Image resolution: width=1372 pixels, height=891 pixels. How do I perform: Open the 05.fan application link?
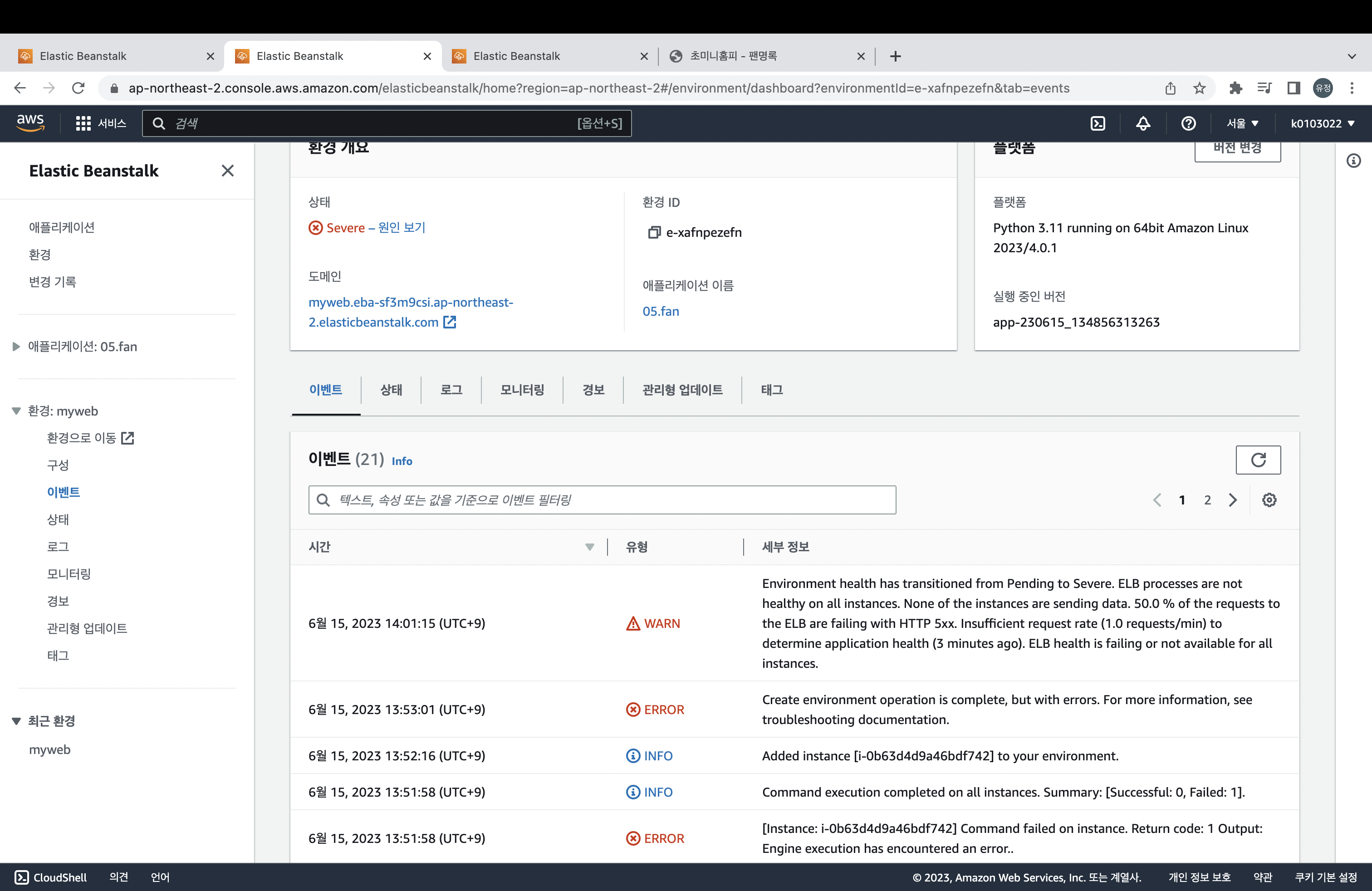point(661,311)
